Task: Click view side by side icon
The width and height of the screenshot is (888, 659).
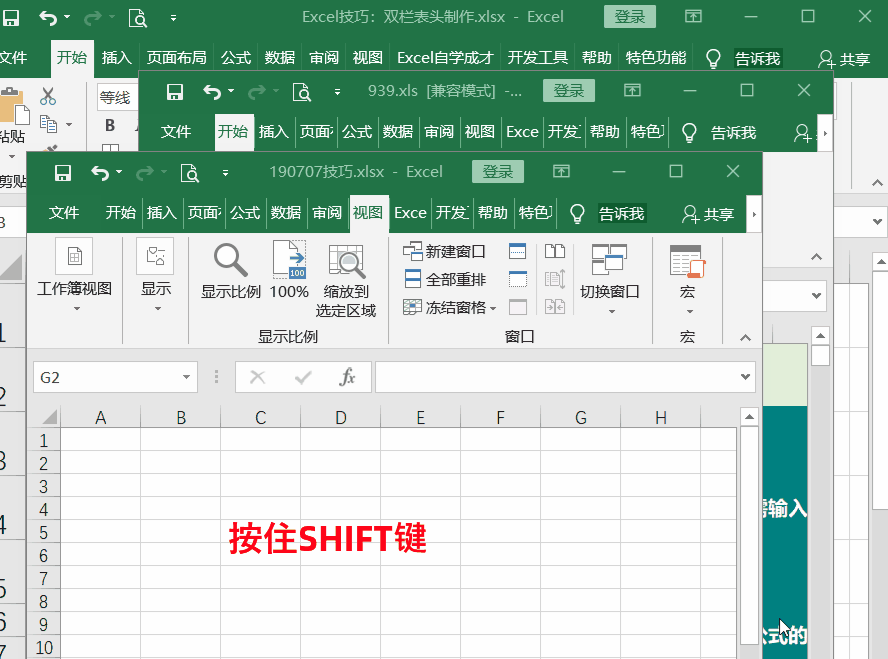Action: [555, 251]
